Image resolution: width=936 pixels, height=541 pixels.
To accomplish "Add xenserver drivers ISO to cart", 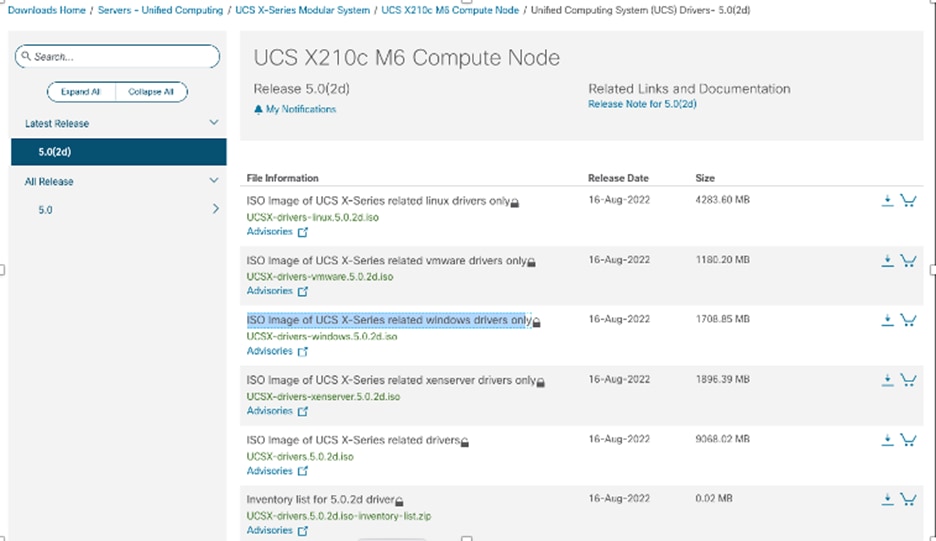I will tap(908, 380).
